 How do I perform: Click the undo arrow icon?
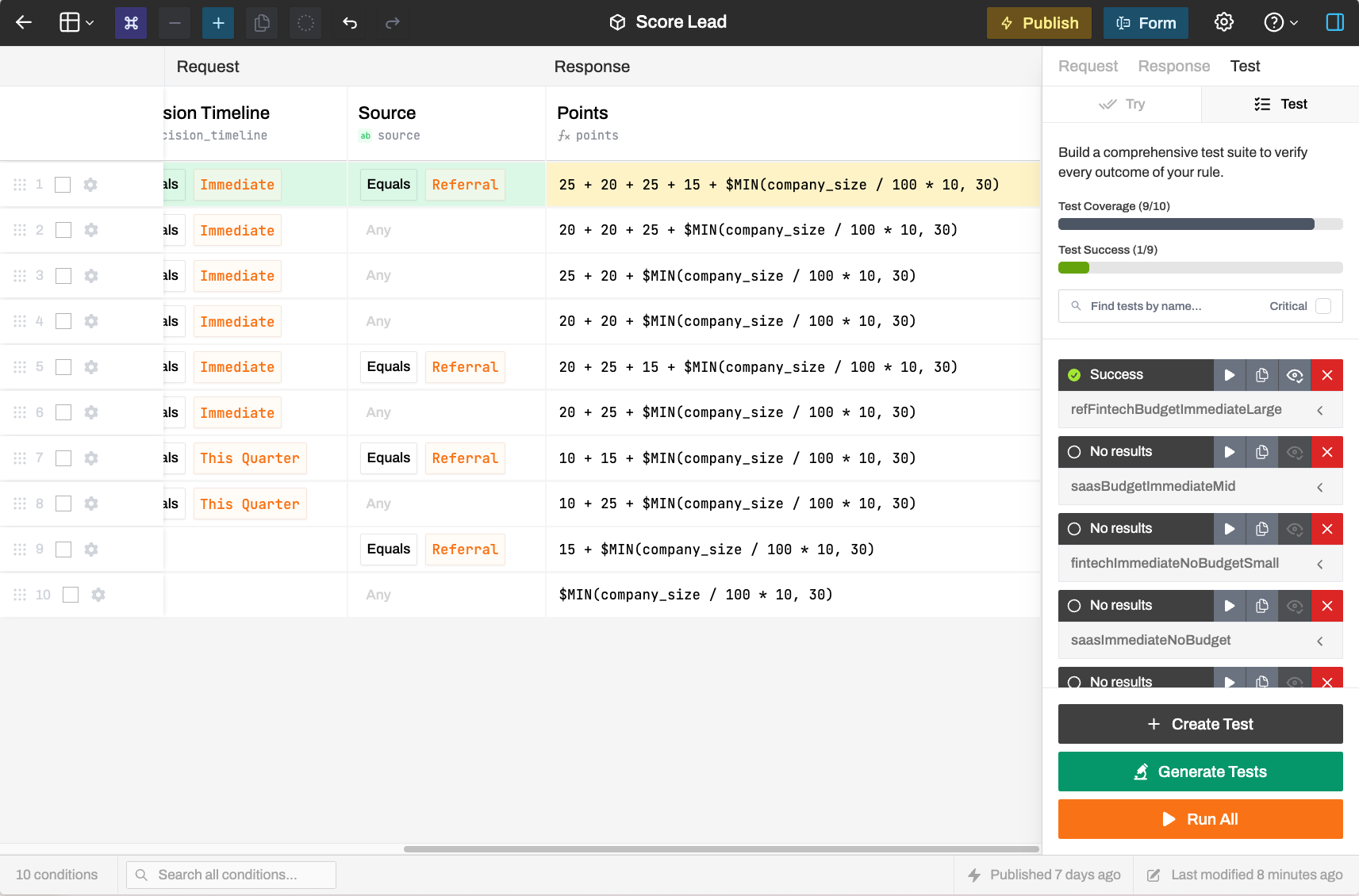click(x=349, y=22)
